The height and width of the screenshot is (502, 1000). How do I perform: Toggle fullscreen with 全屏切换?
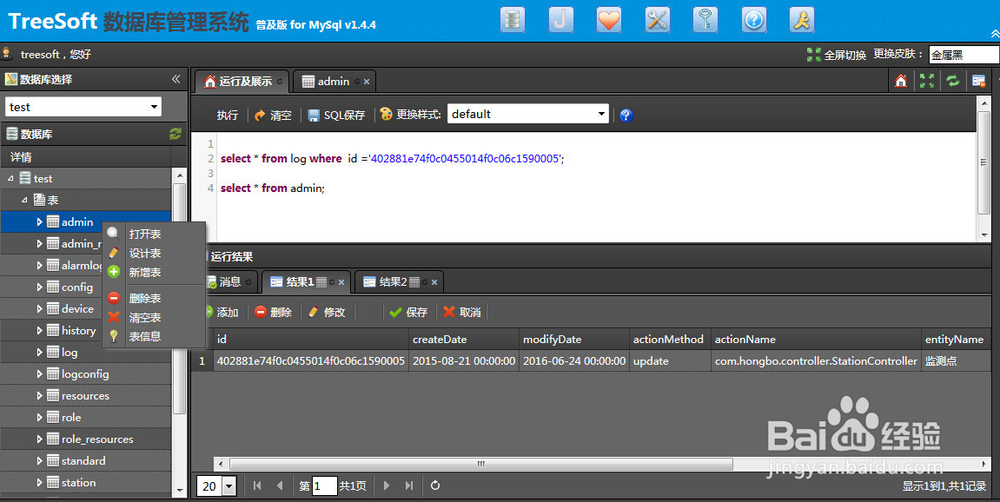click(836, 55)
